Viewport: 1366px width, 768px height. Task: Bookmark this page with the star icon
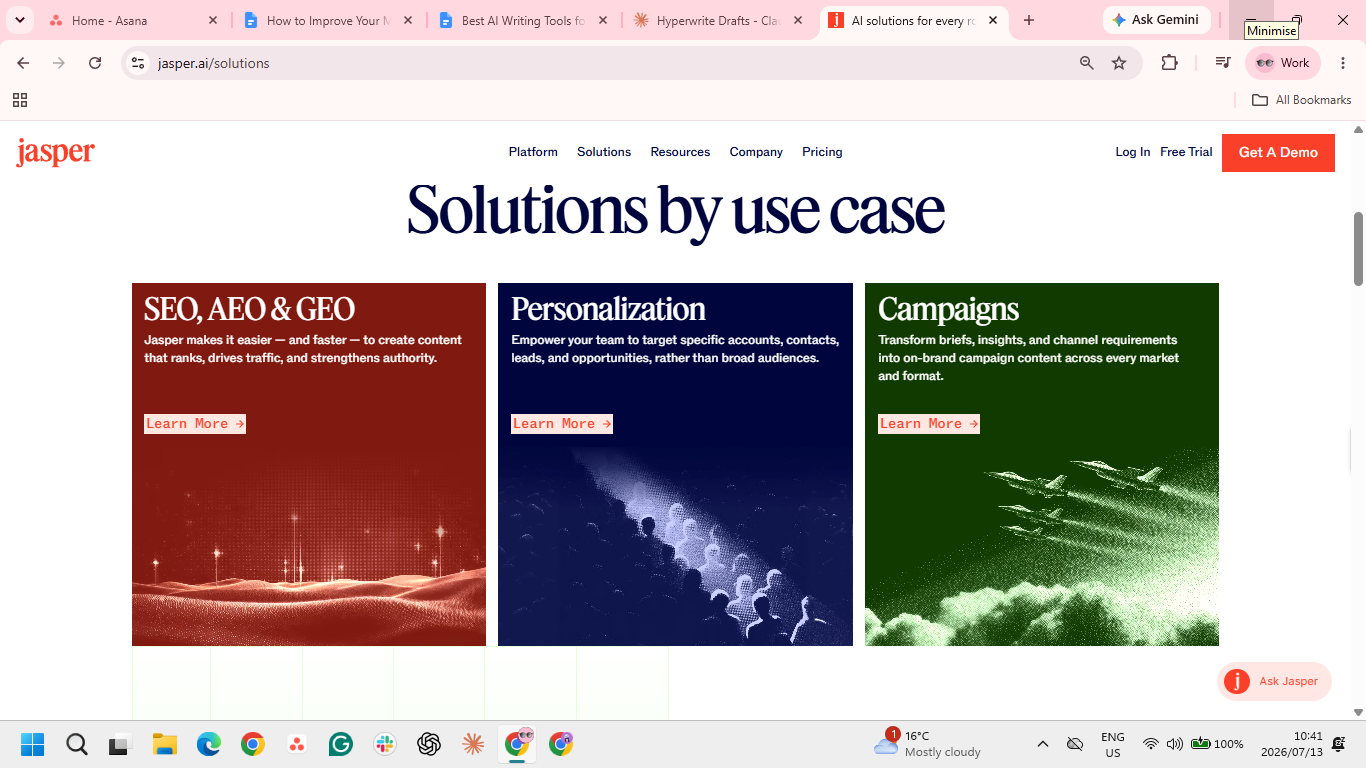(1119, 63)
